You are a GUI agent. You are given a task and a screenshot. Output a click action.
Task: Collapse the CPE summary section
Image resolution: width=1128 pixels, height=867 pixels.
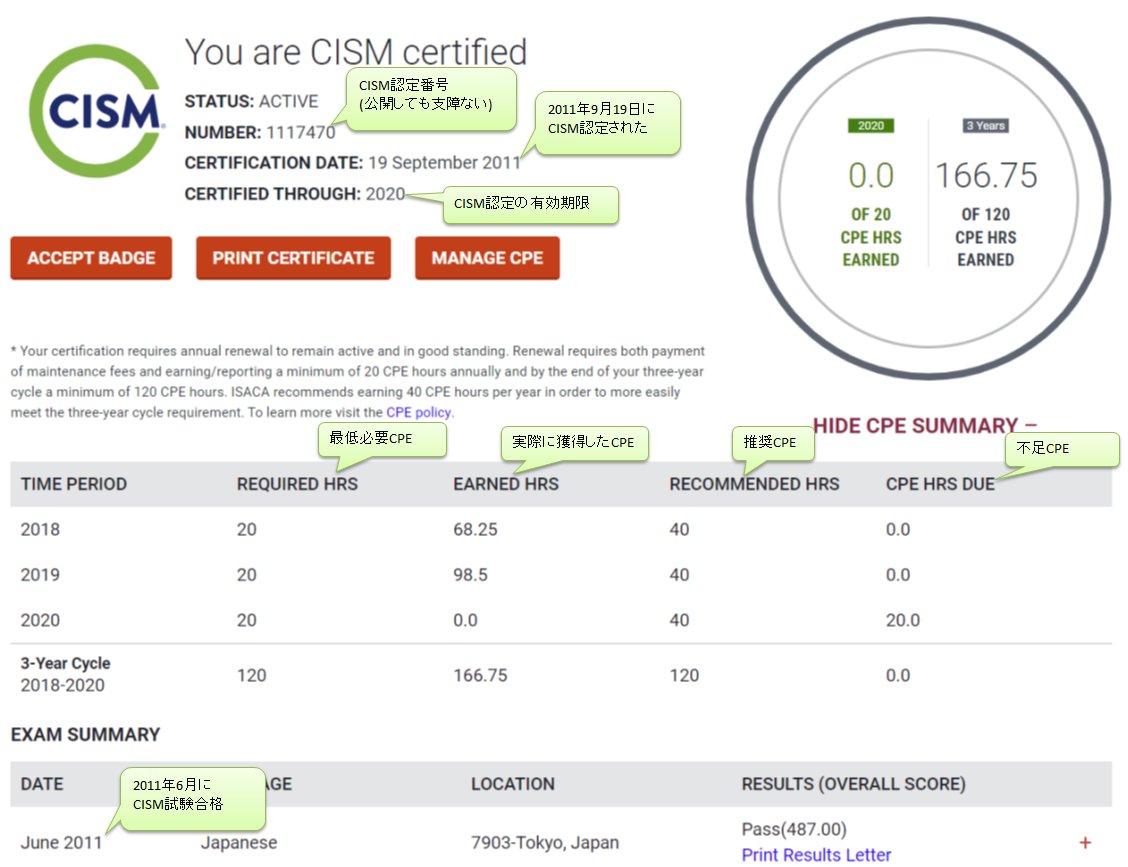[x=924, y=426]
